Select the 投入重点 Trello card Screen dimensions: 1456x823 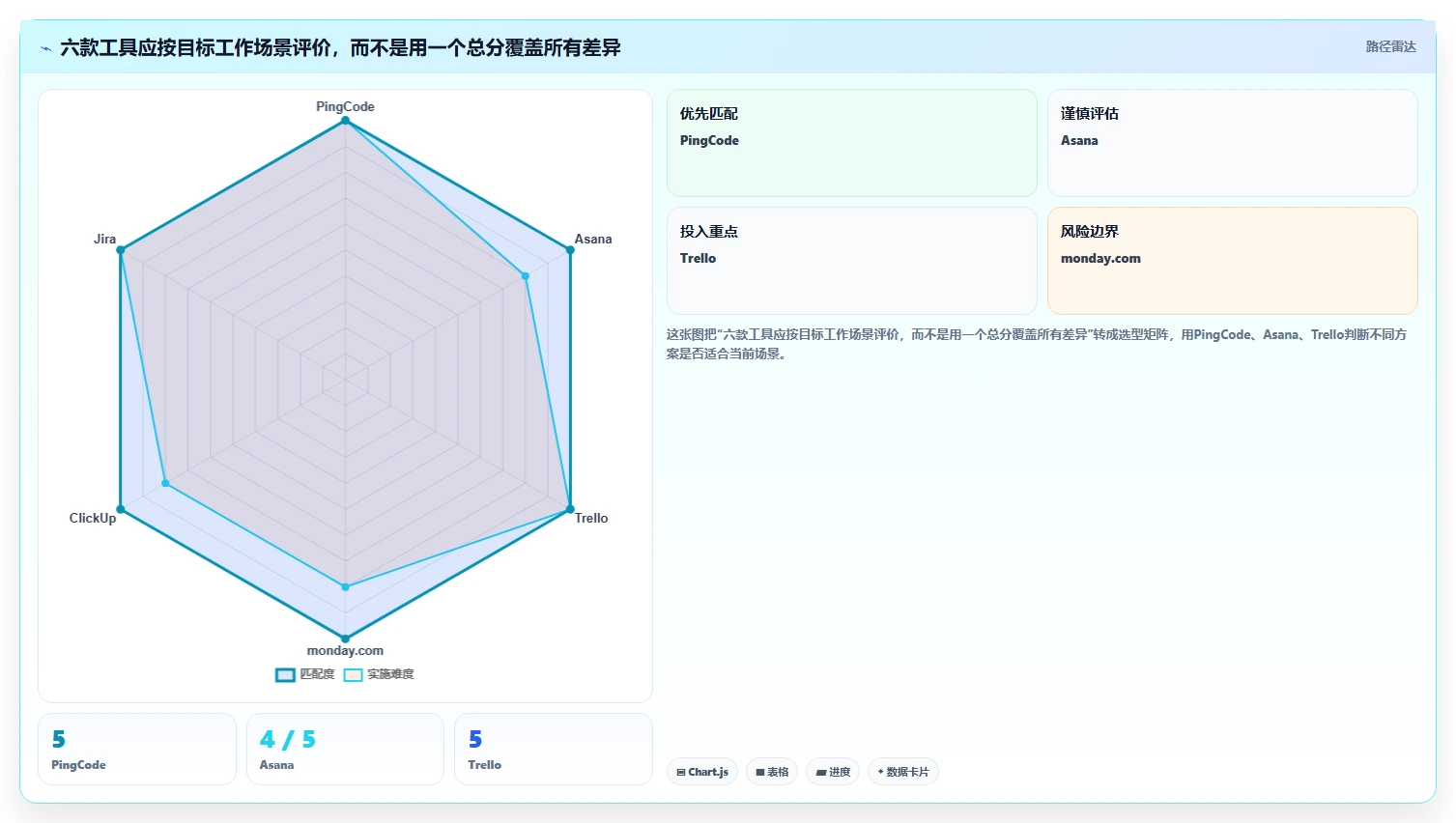click(x=851, y=261)
